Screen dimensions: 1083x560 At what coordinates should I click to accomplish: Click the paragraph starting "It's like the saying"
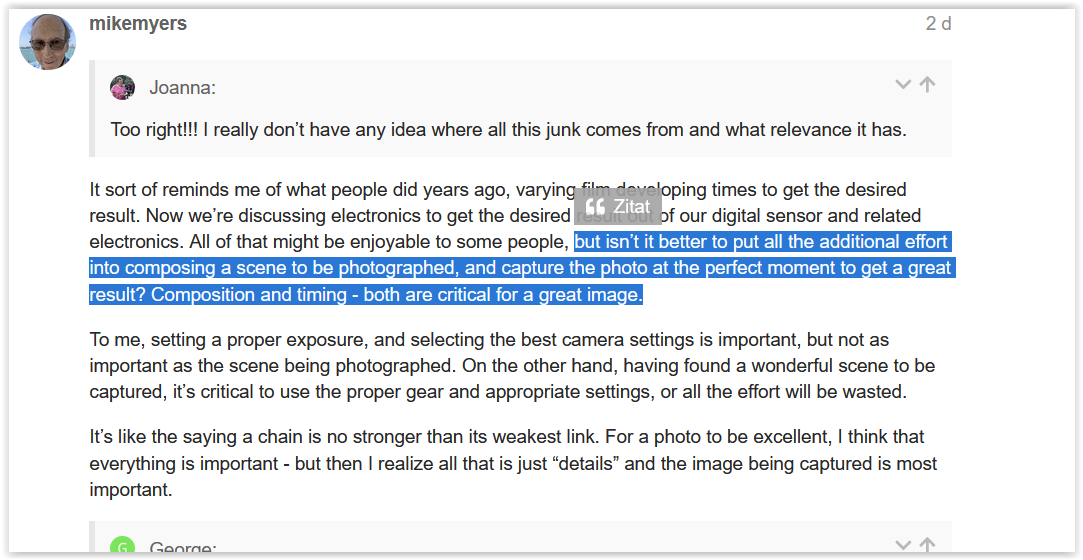pos(300,437)
